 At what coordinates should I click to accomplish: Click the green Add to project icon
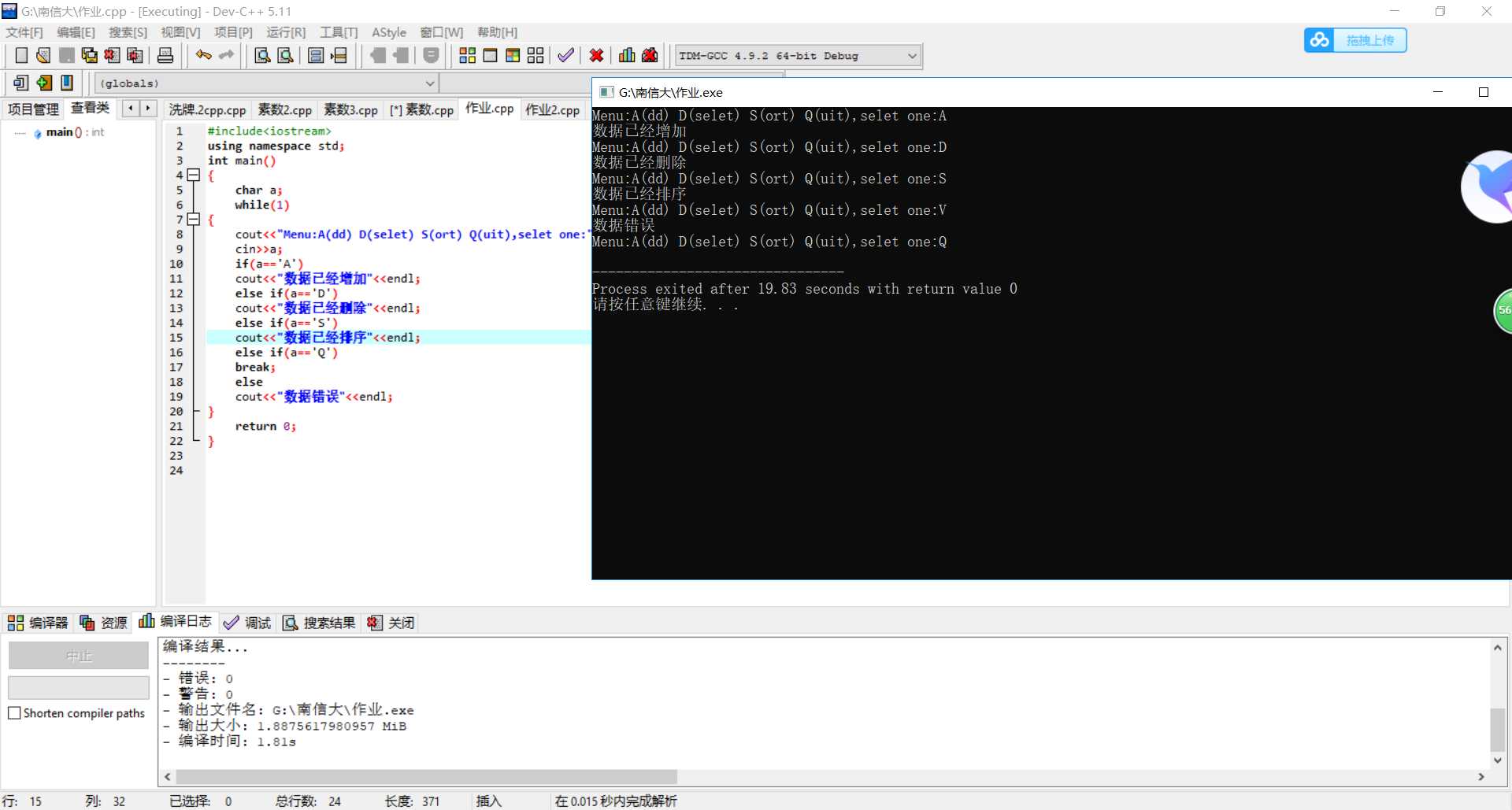(x=44, y=83)
